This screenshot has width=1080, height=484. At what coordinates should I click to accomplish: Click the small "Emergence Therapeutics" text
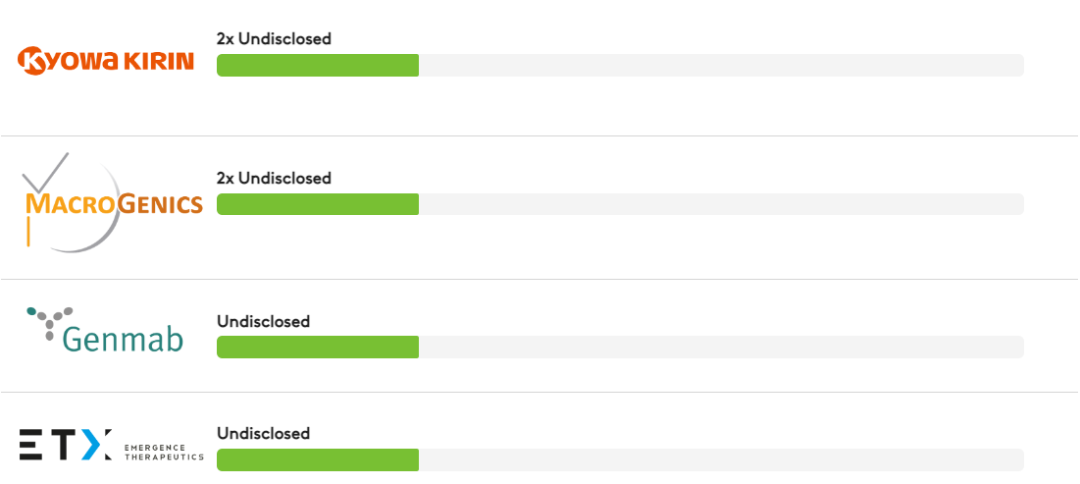[x=163, y=451]
